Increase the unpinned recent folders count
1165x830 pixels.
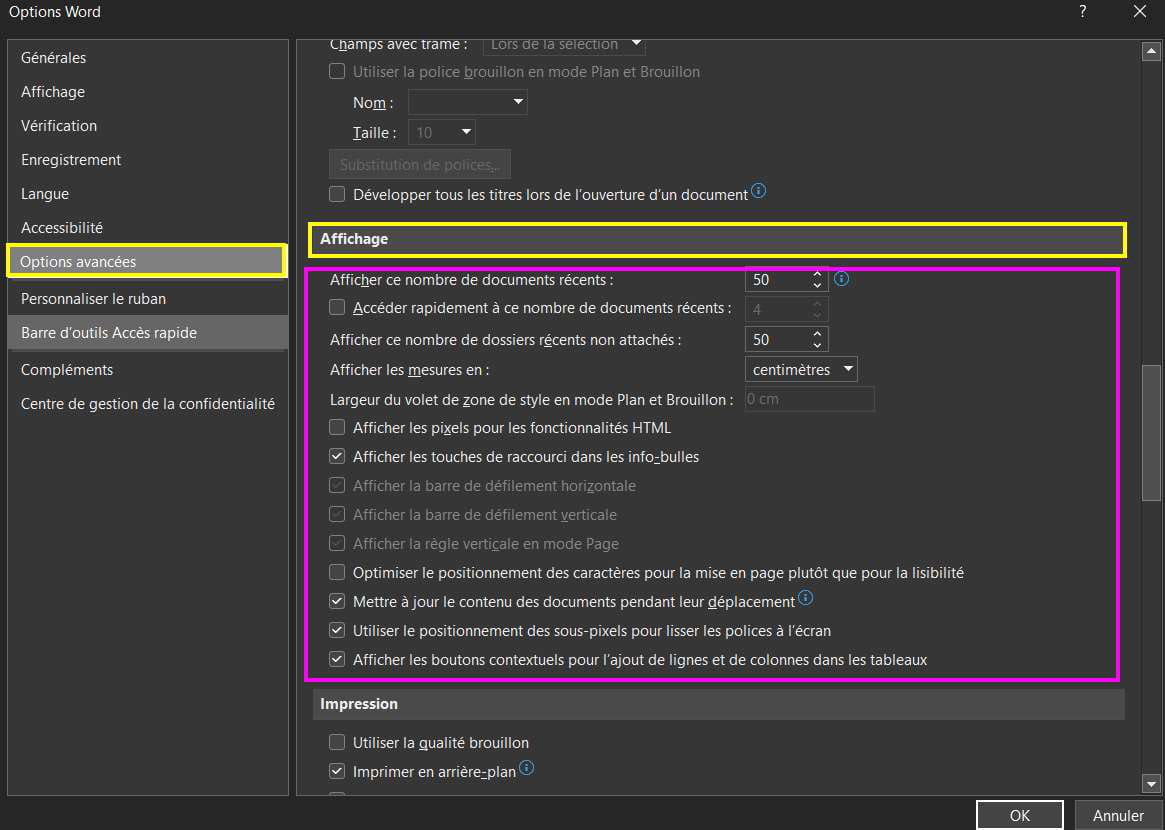tap(817, 334)
